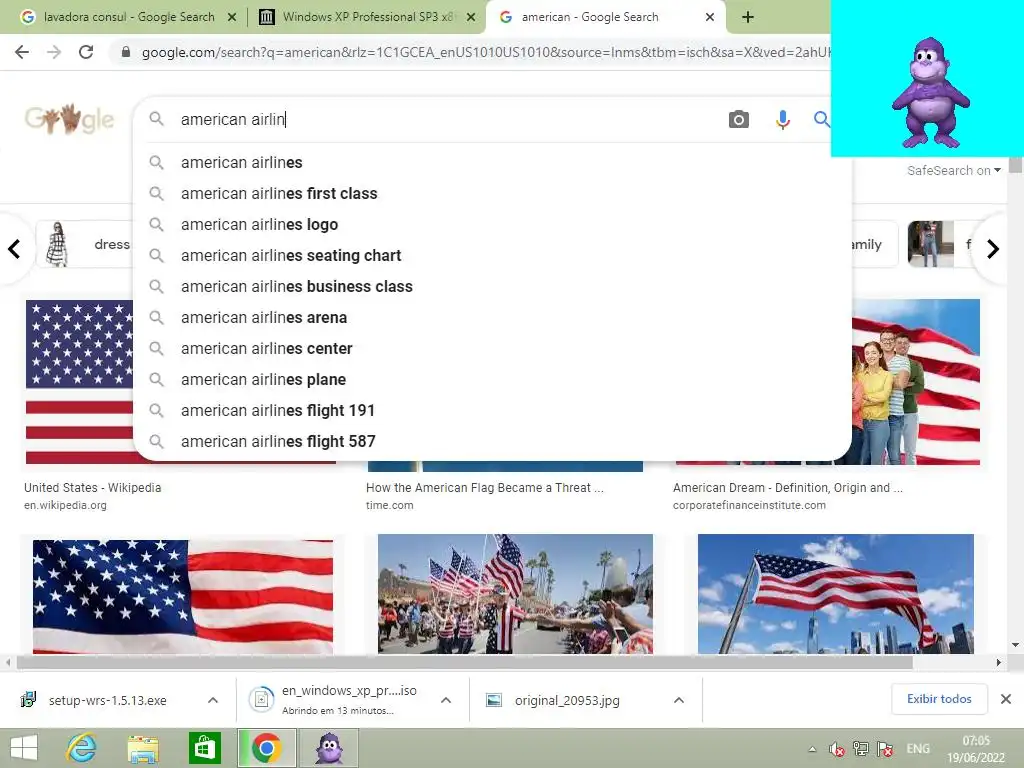Click the horizontal page scrollbar

[x=464, y=662]
